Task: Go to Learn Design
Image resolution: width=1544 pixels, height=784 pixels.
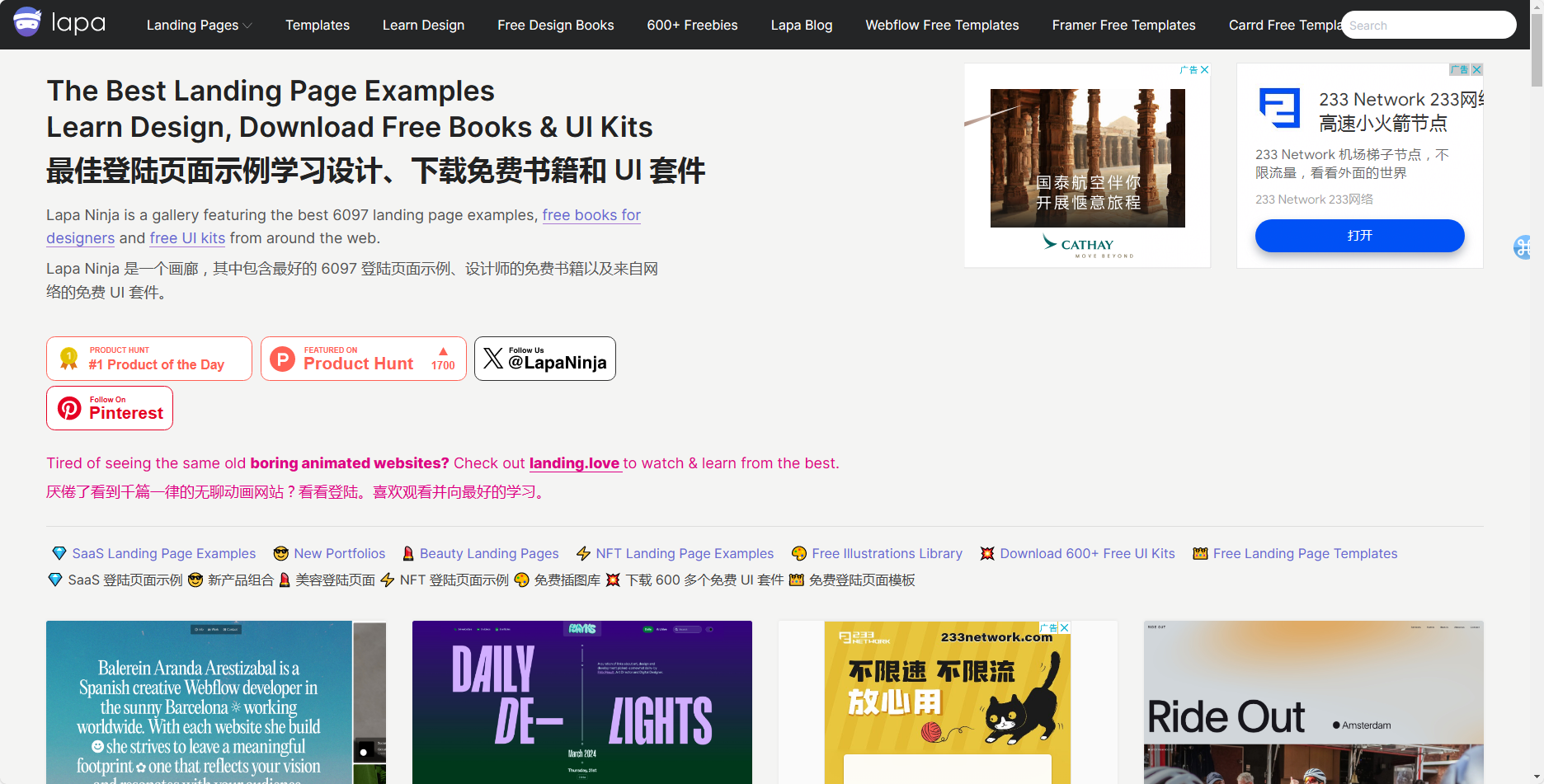Action: pos(423,26)
